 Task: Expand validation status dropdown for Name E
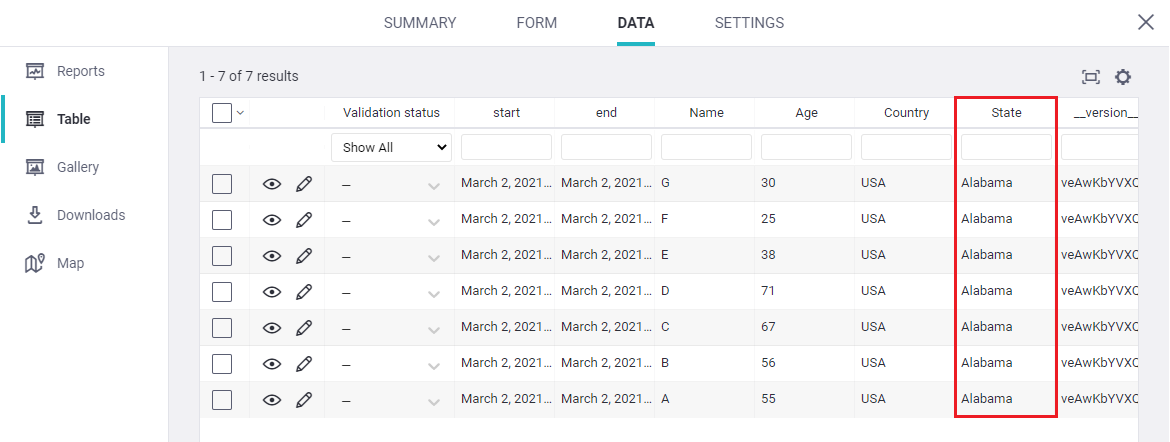(x=434, y=257)
